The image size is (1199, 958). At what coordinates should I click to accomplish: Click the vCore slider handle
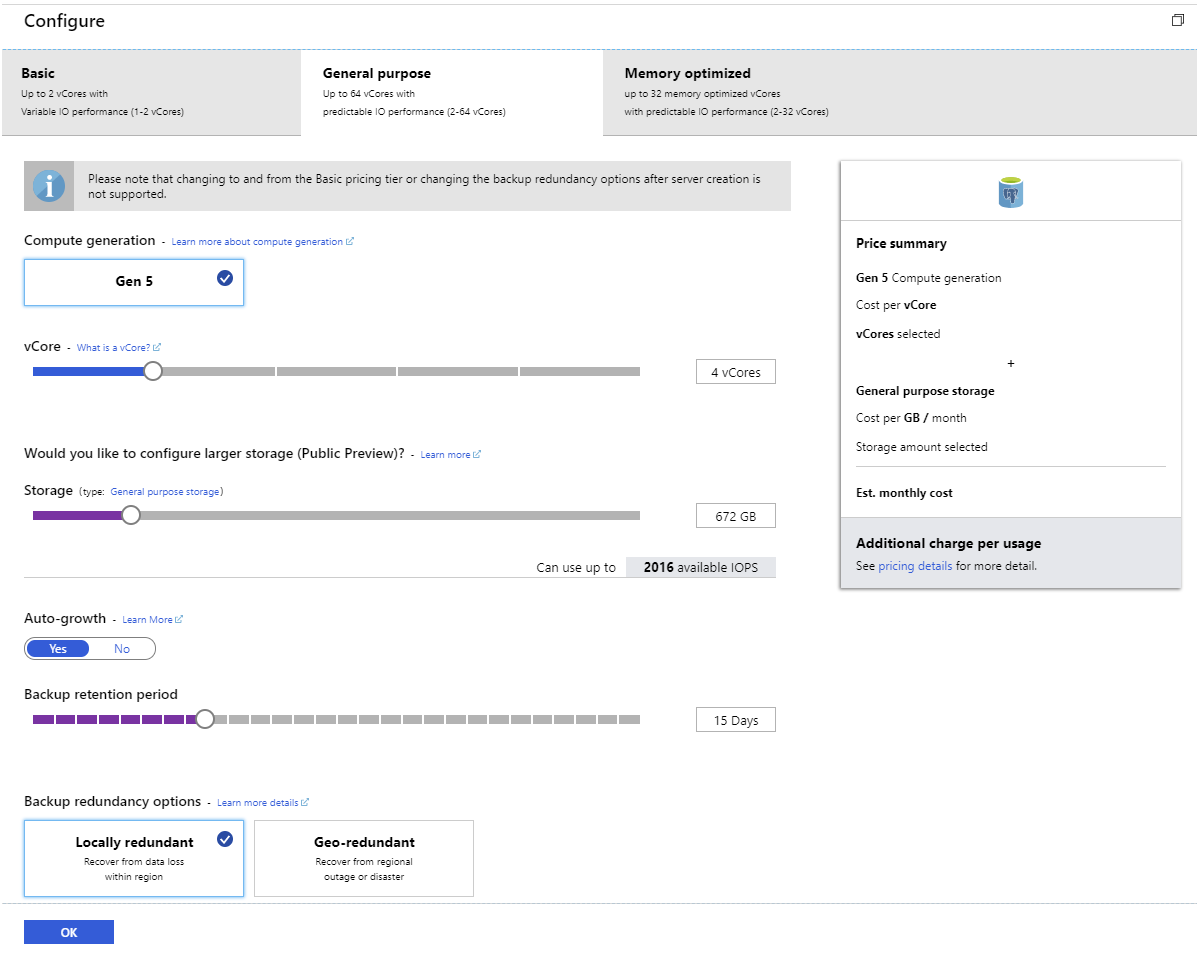coord(152,371)
